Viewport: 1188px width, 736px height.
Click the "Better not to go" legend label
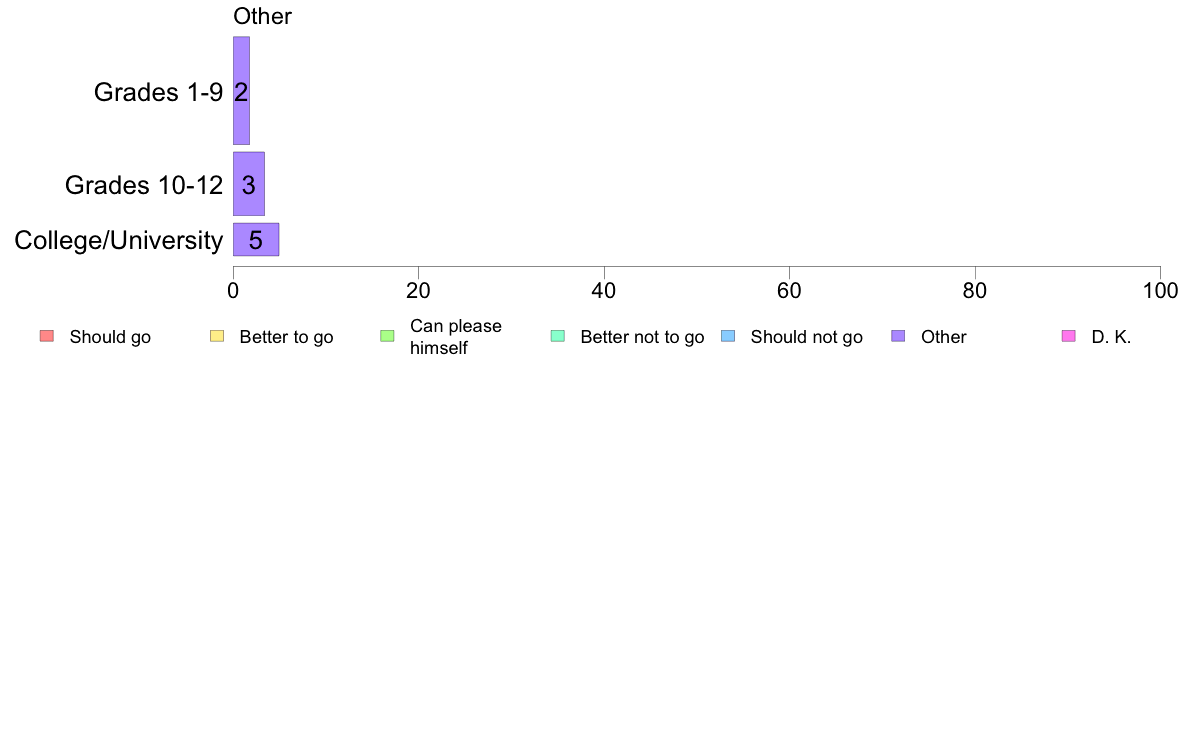coord(642,337)
